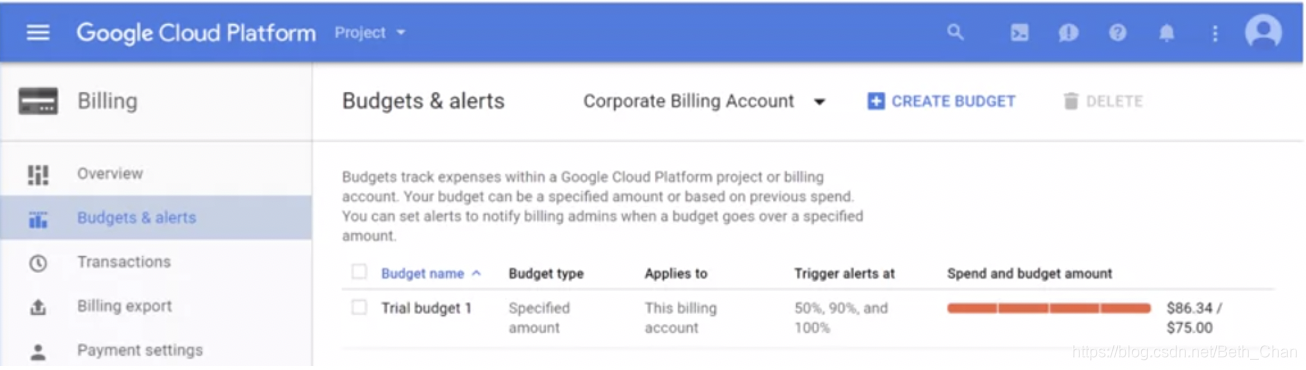Click the Budgets & alerts chart icon
This screenshot has width=1306, height=370.
(38, 219)
